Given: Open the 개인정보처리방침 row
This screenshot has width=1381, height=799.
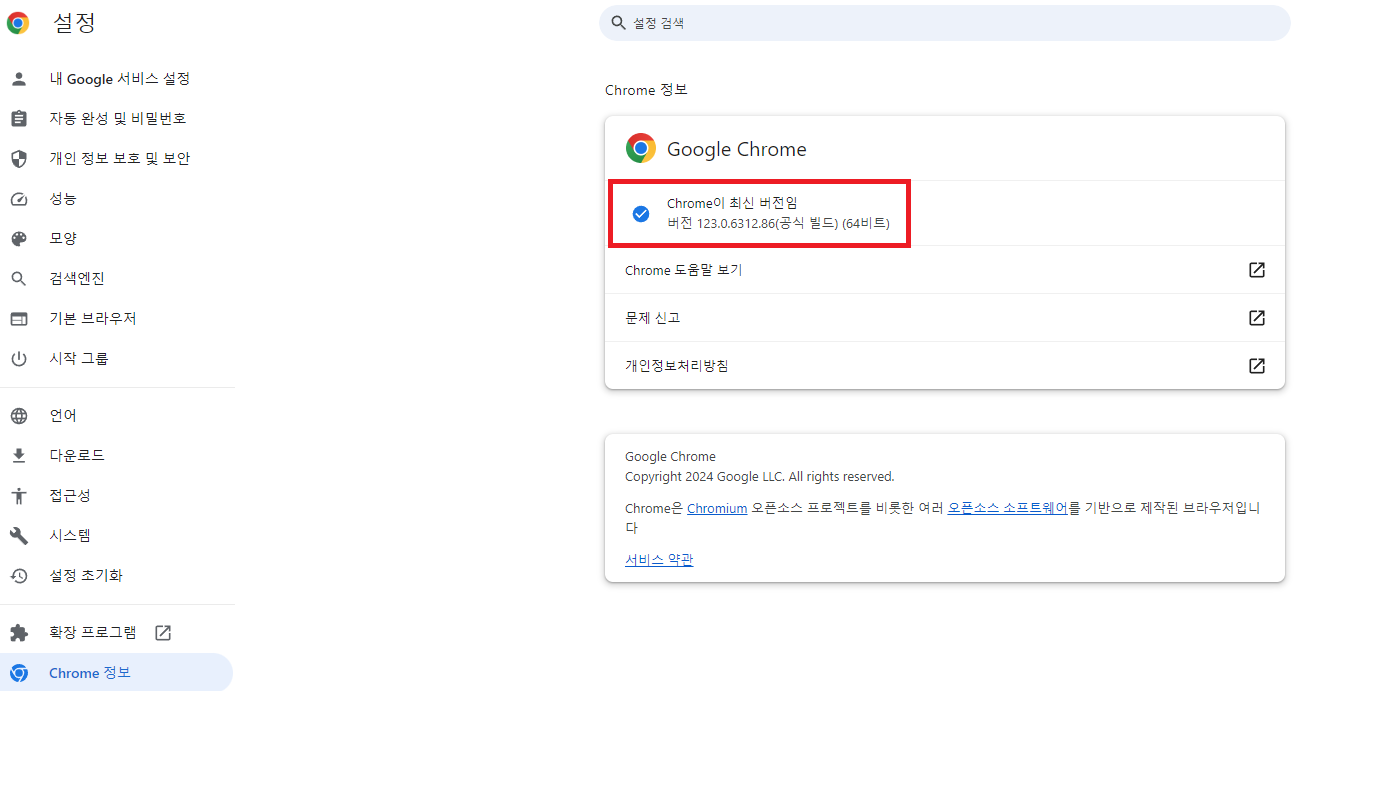Looking at the screenshot, I should (944, 366).
